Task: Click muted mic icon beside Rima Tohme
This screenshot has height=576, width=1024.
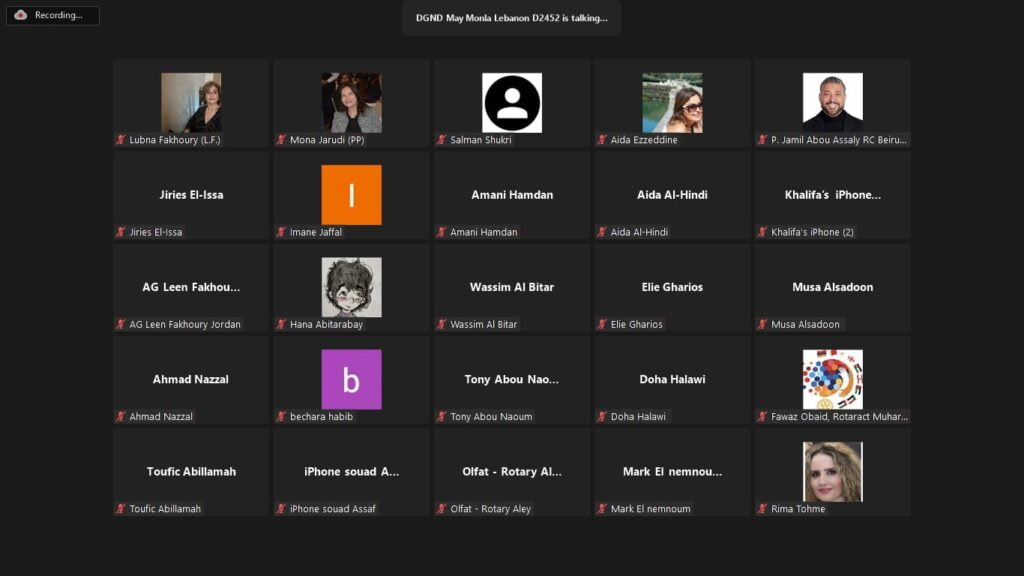Action: point(762,509)
